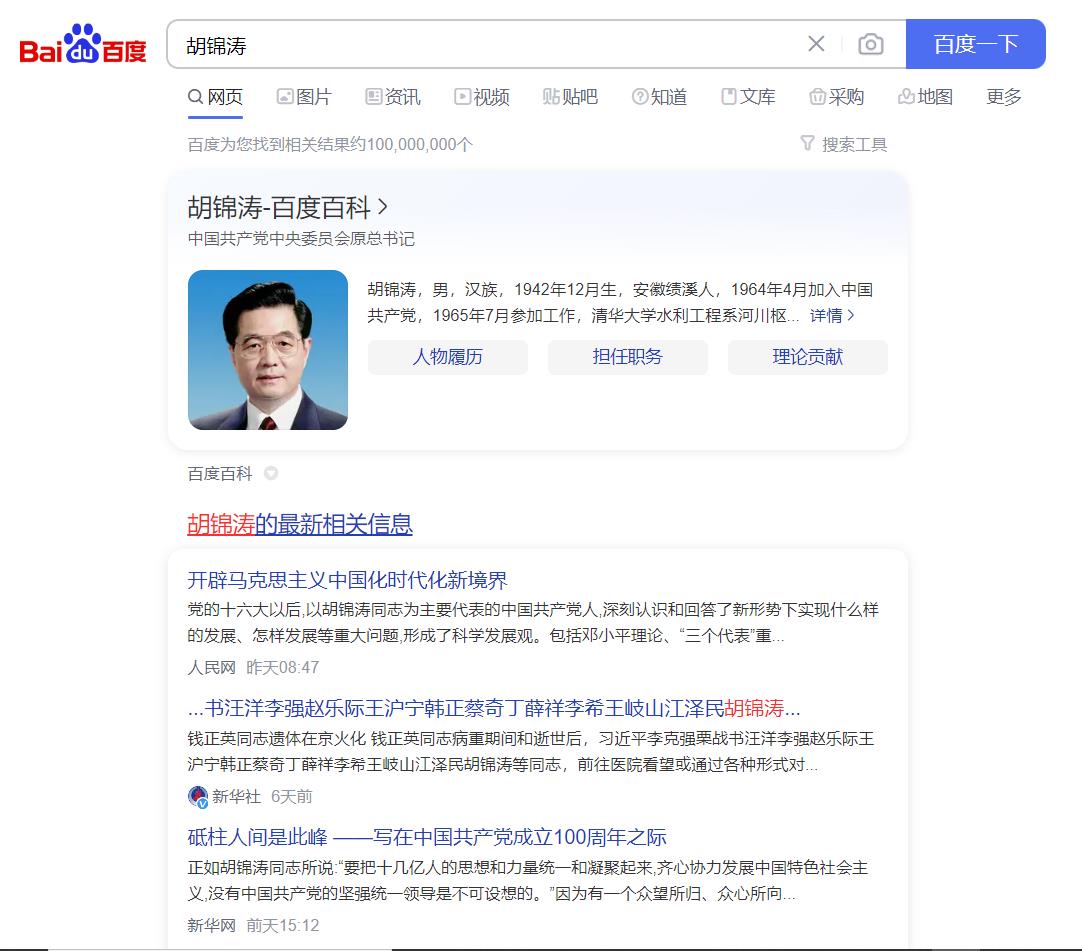Click the 前天15:12 timestamp
The width and height of the screenshot is (1082, 951).
tap(283, 925)
